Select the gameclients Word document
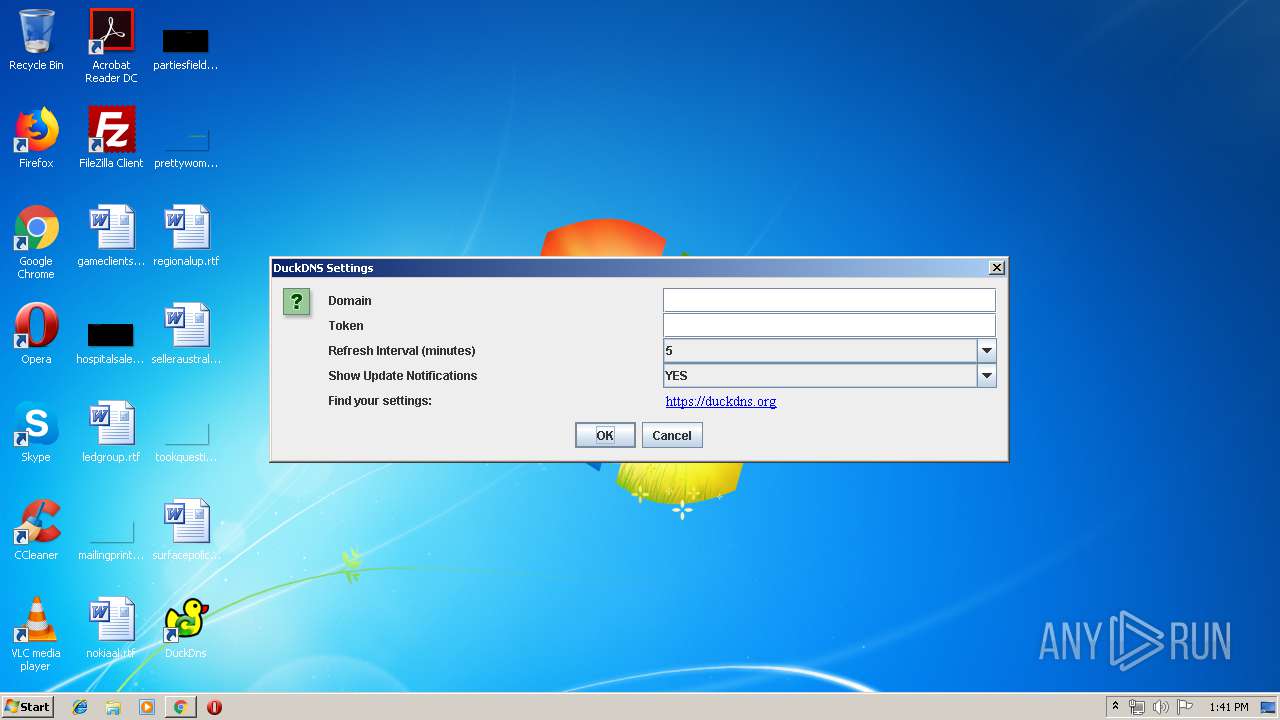Image resolution: width=1280 pixels, height=720 pixels. [111, 236]
